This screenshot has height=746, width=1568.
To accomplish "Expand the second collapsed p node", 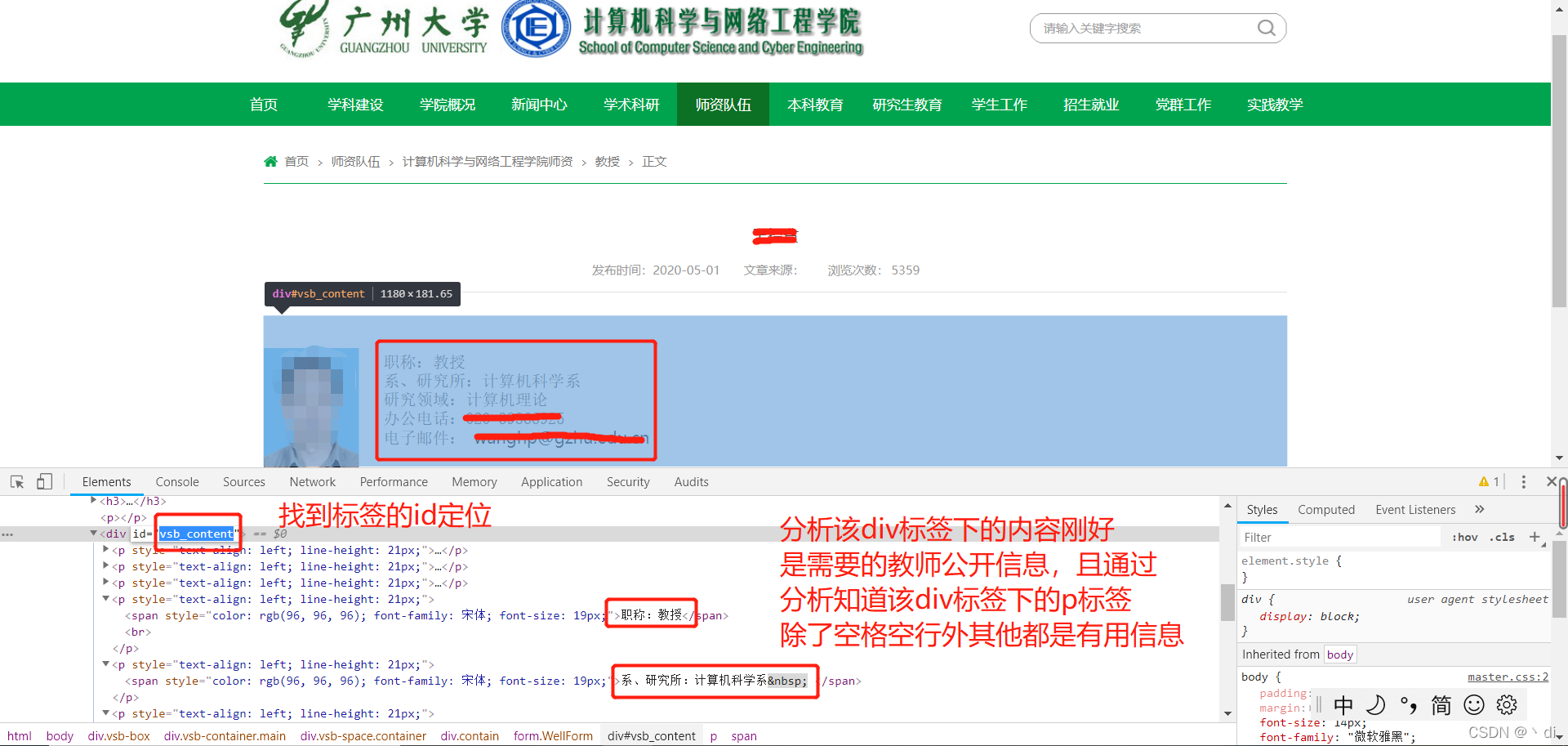I will pos(106,565).
